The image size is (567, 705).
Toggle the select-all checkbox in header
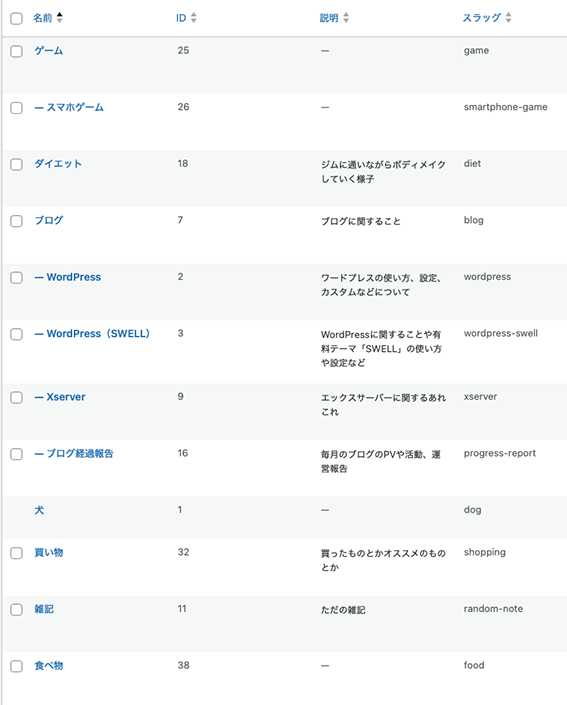click(x=17, y=18)
